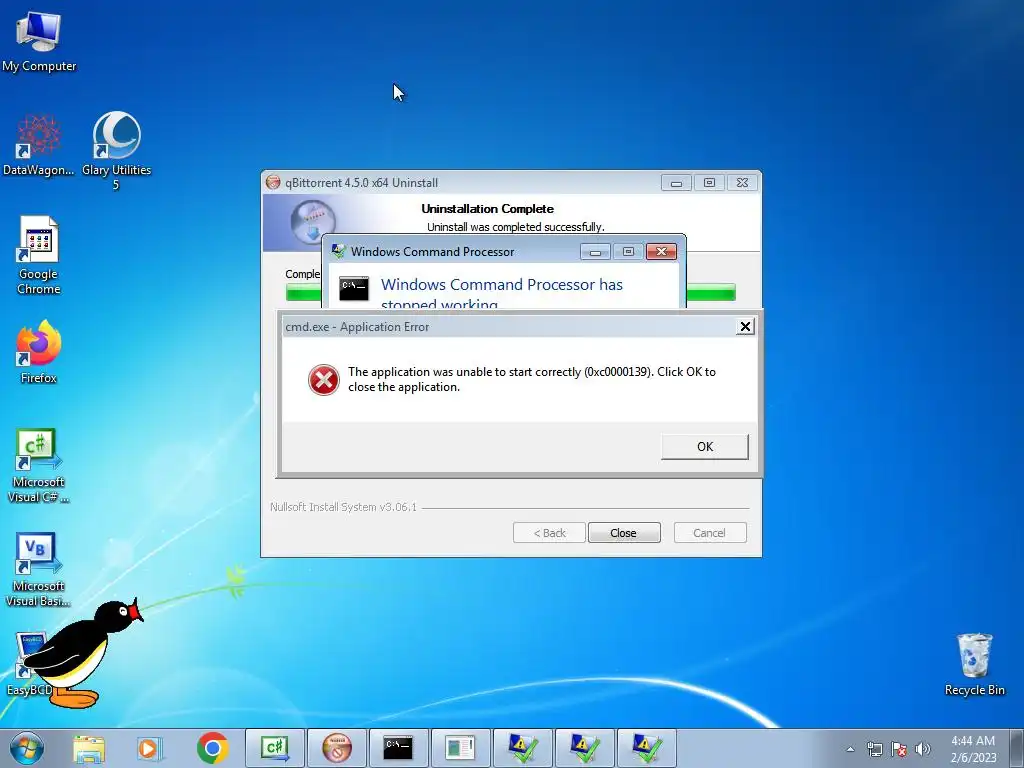Click the Uninstallation Complete heading
The image size is (1024, 768).
click(487, 209)
